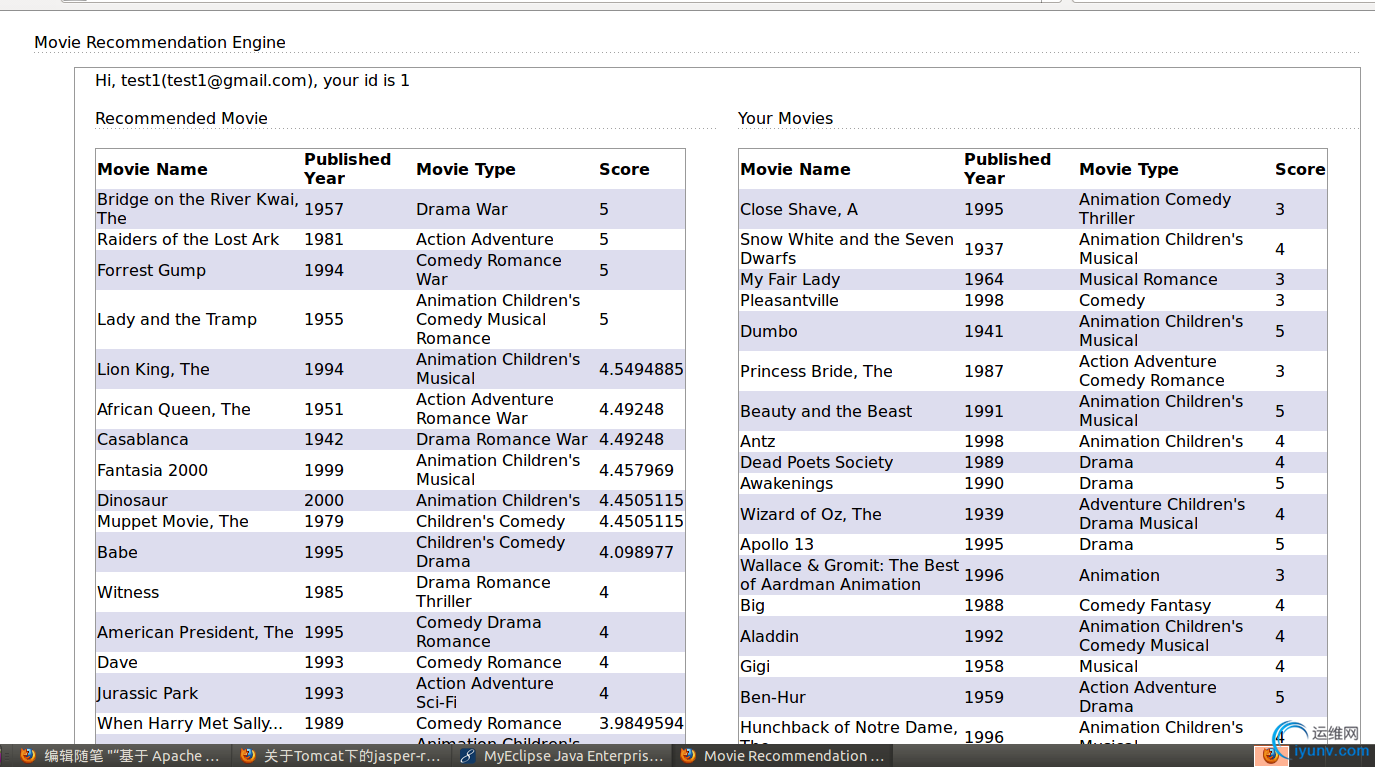Select the Gigi movie name
This screenshot has height=767, width=1375.
755,666
